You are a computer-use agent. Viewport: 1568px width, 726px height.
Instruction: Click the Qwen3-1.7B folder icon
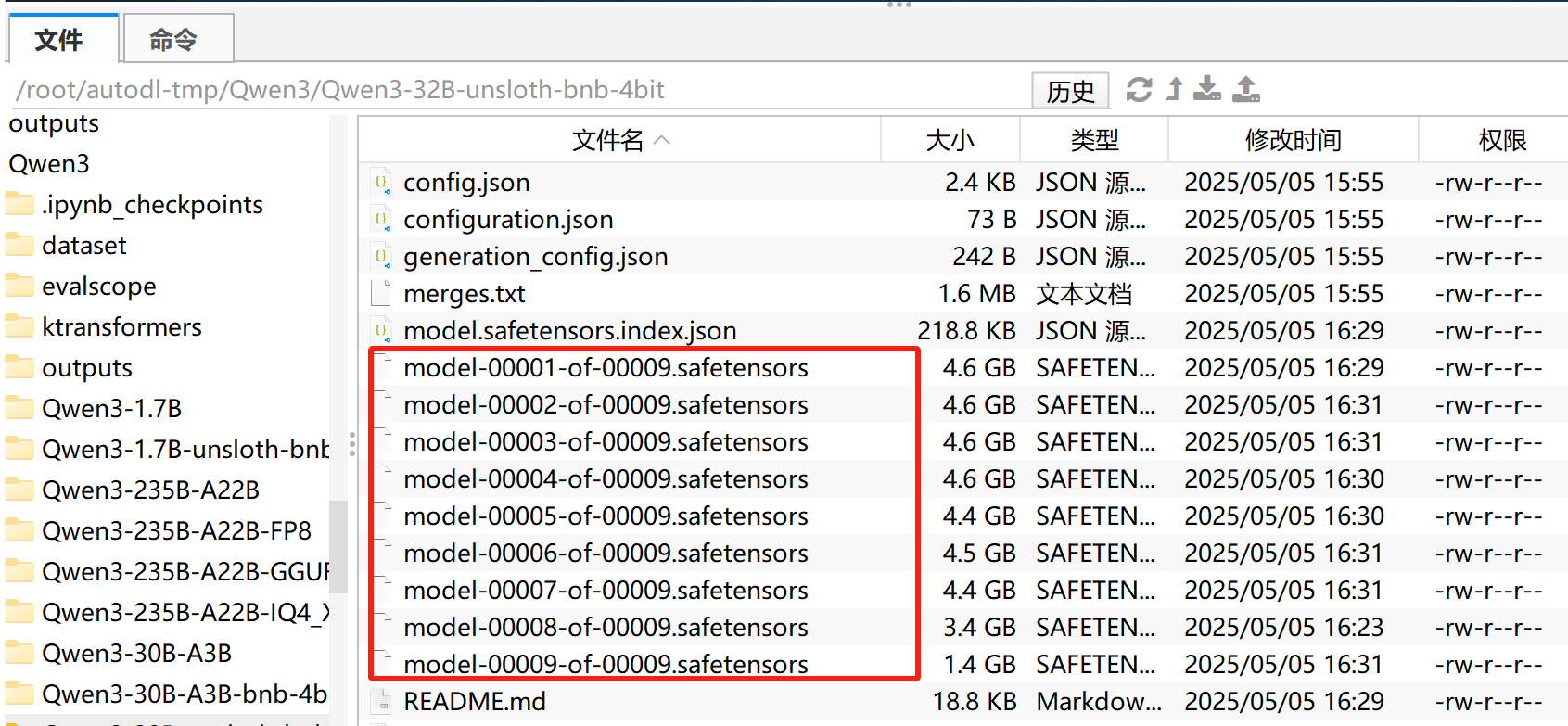click(19, 408)
